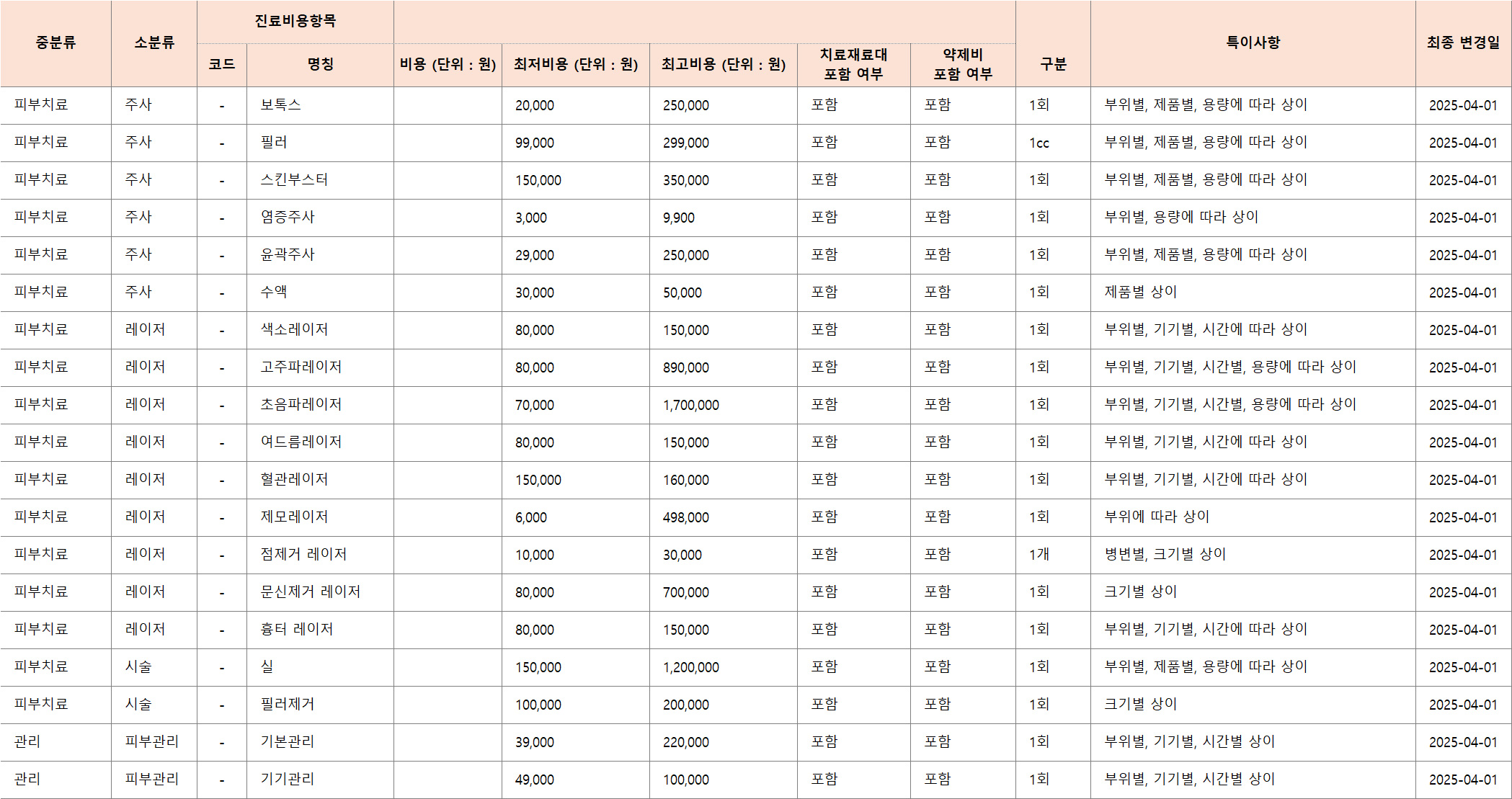Click the 코드 column header
The height and width of the screenshot is (799, 1512).
point(222,65)
